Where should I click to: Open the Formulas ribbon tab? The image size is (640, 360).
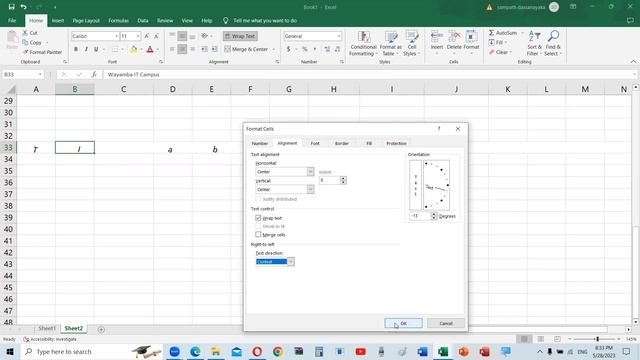(118, 20)
